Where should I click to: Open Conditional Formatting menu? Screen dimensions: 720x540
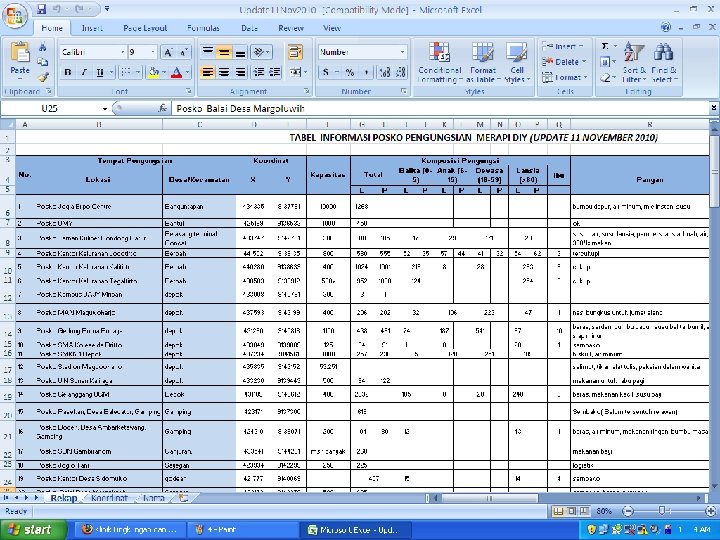pos(439,62)
